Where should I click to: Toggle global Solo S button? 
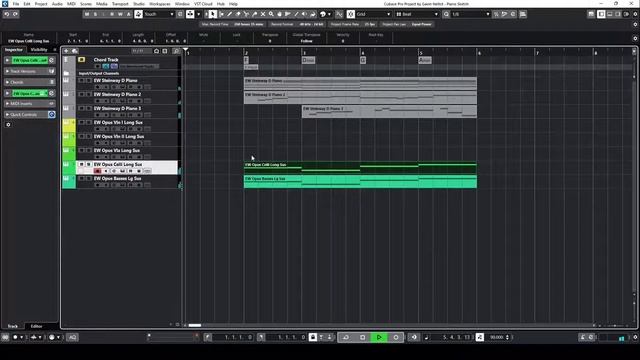96,14
